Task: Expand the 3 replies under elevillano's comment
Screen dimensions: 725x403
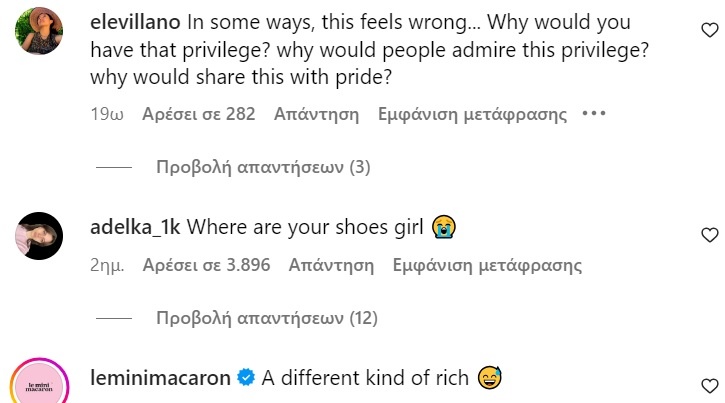Action: click(263, 167)
